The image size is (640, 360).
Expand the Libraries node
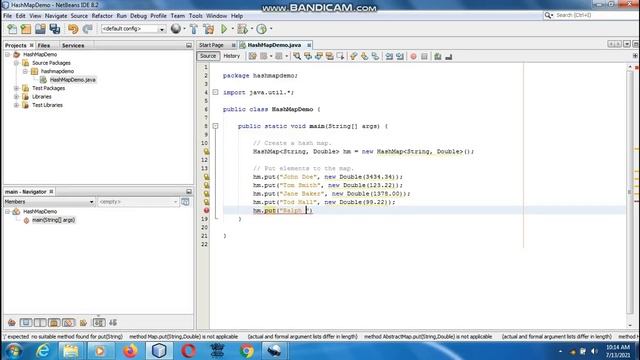coord(16,97)
